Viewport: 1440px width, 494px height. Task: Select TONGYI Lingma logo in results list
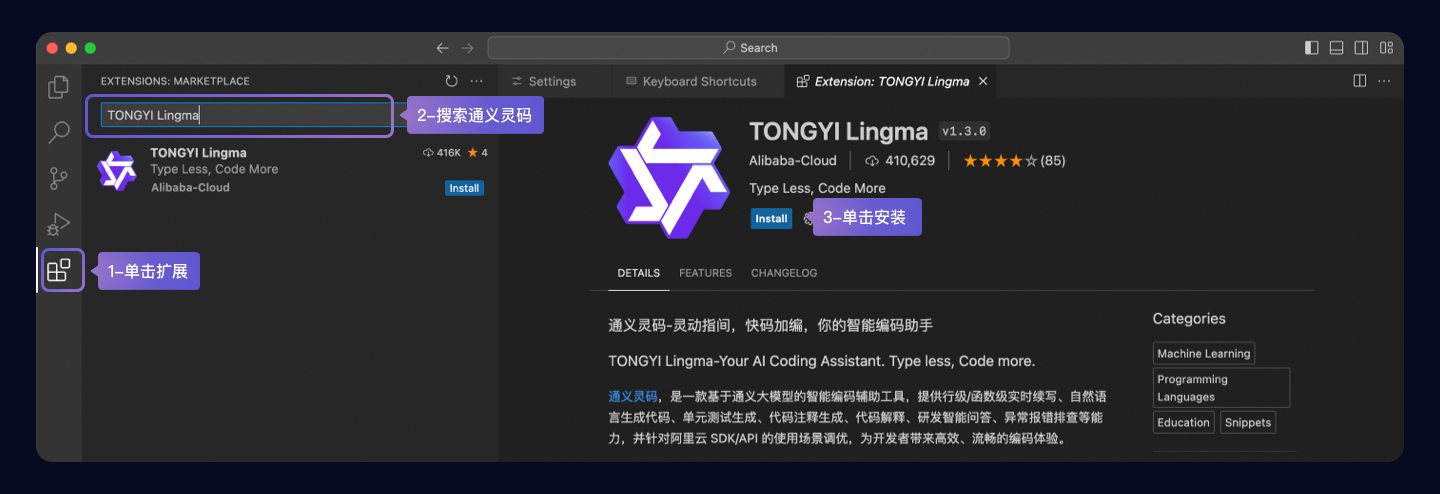(117, 170)
